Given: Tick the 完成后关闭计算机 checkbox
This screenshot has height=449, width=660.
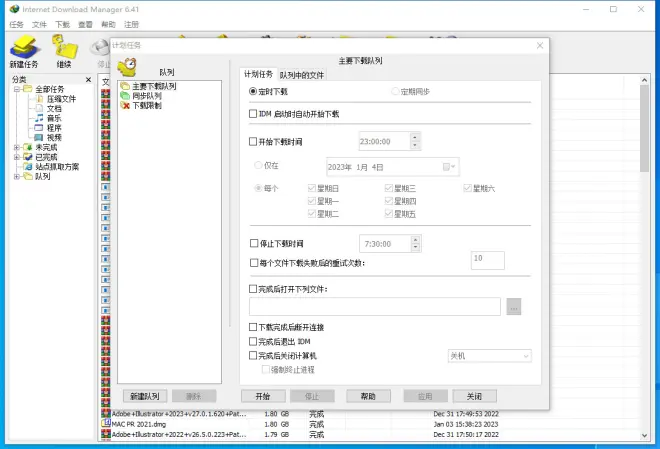Looking at the screenshot, I should point(253,355).
